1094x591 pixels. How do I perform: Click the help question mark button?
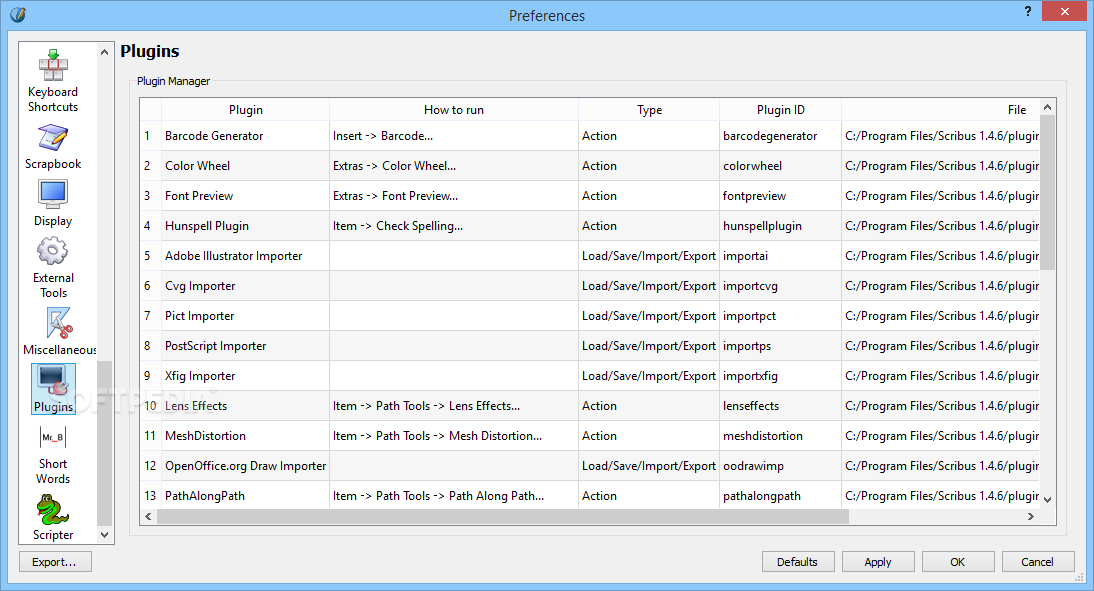coord(1028,11)
